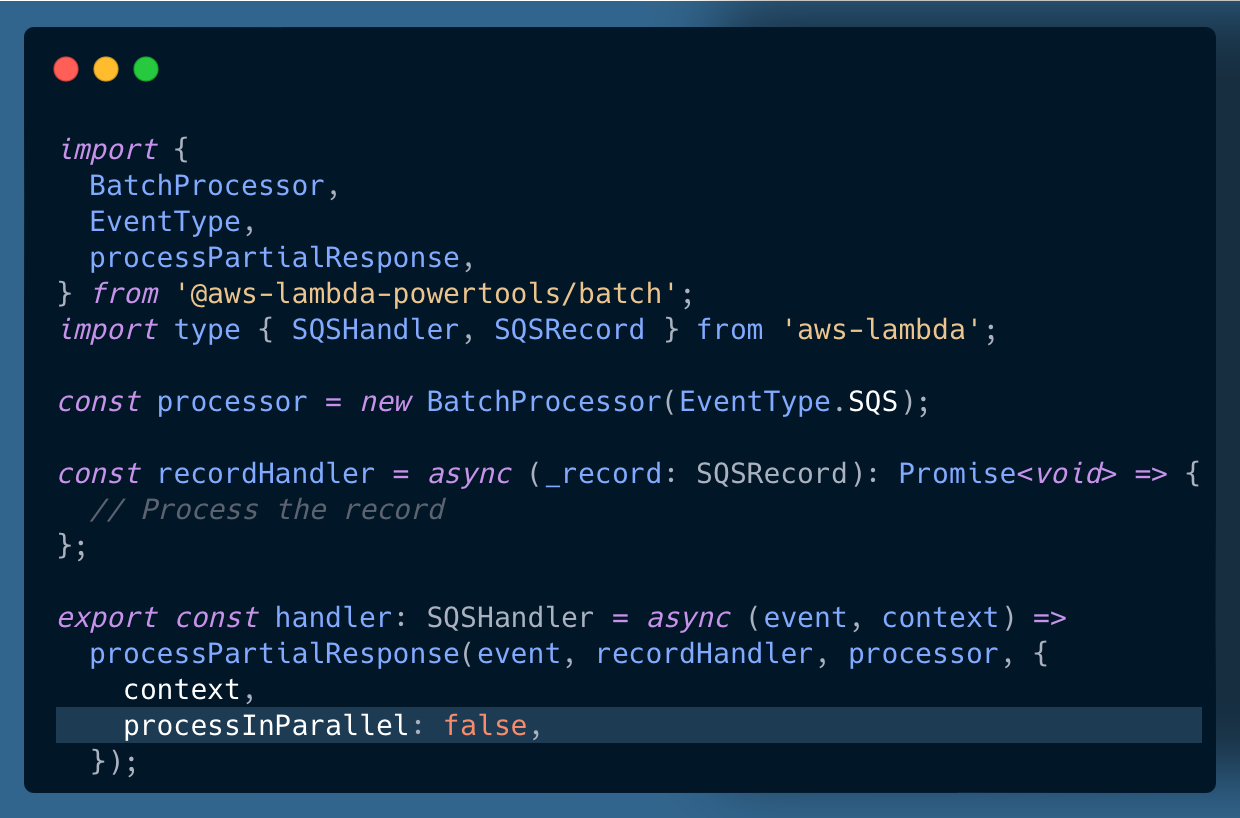Viewport: 1240px width, 818px height.
Task: Click the false value on the highlighted line
Action: [x=485, y=726]
